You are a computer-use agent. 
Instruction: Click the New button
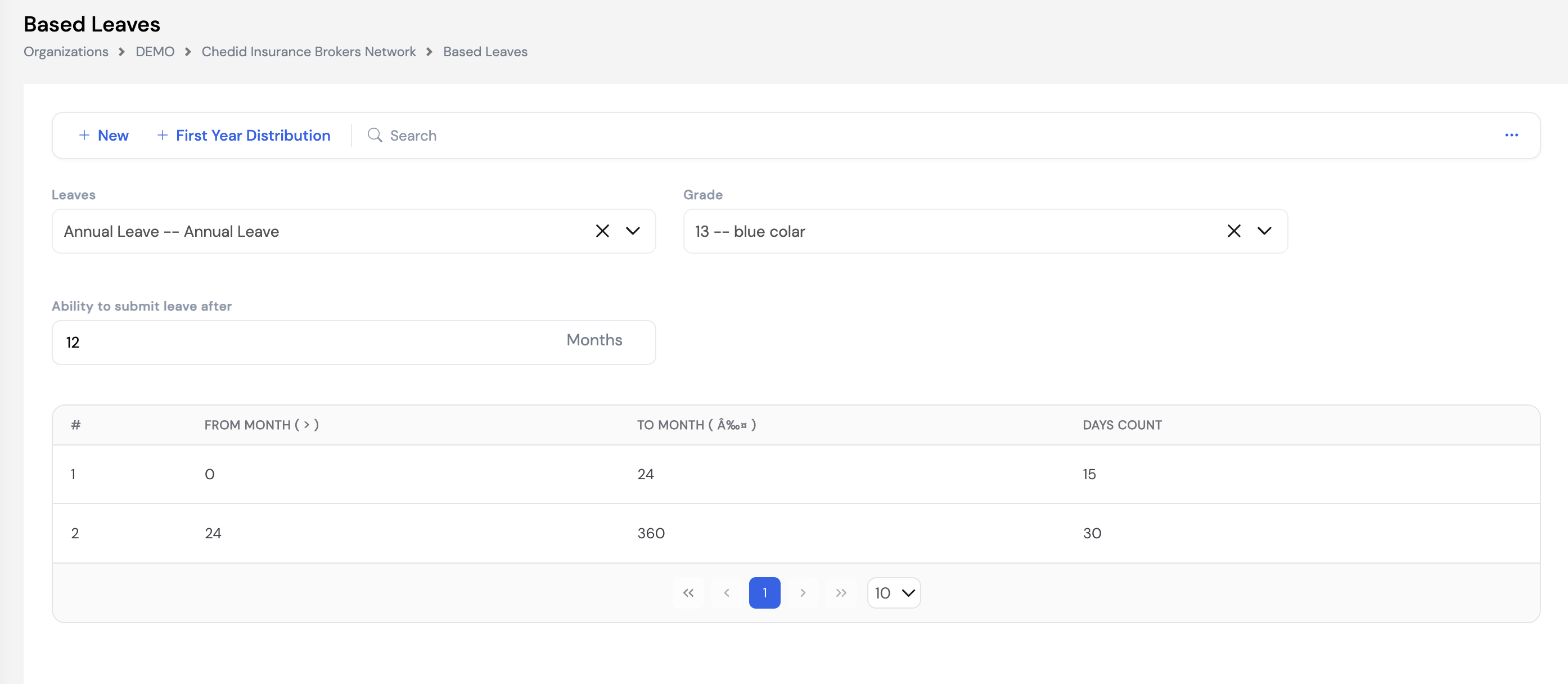(103, 135)
